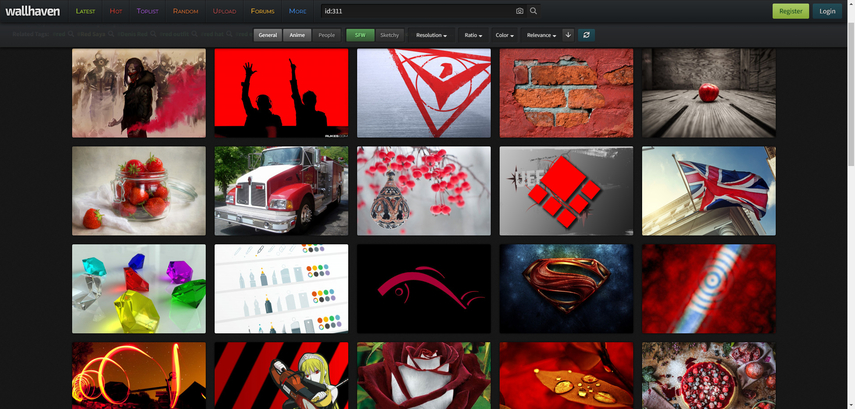
Task: Open the Resolution dropdown
Action: [x=431, y=35]
